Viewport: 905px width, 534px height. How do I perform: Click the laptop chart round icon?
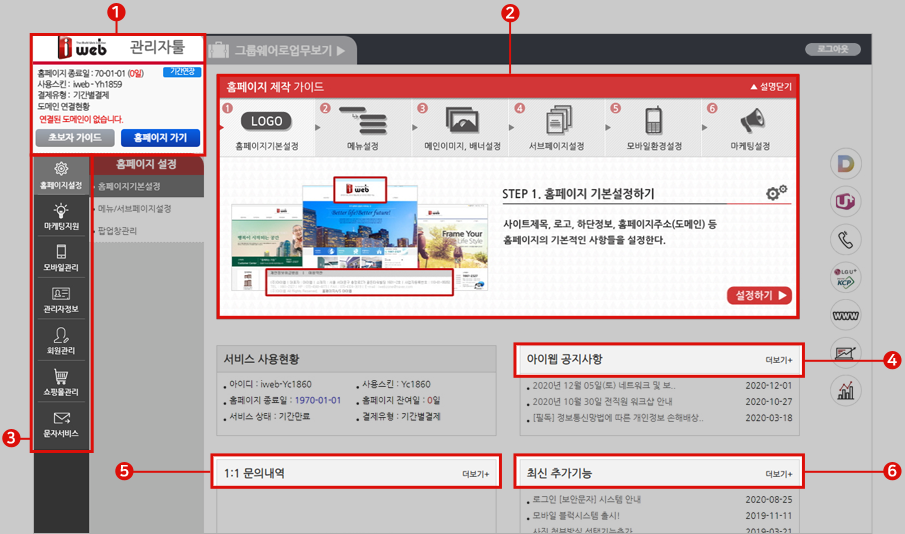coord(846,353)
